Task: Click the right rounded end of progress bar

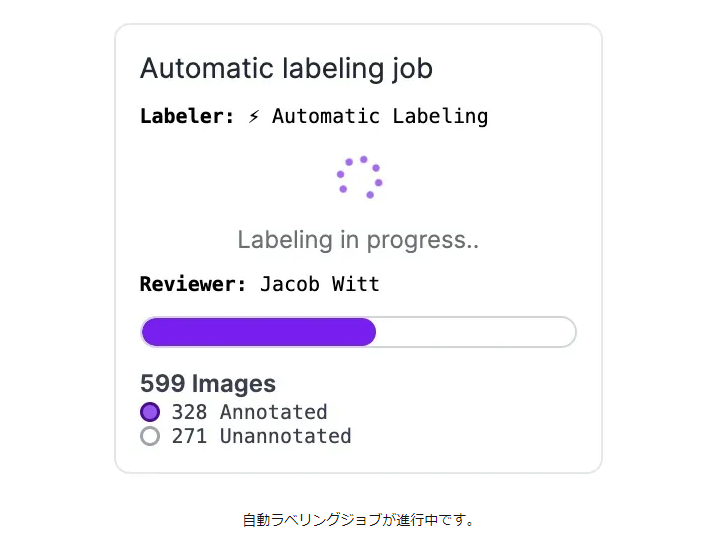Action: click(567, 332)
